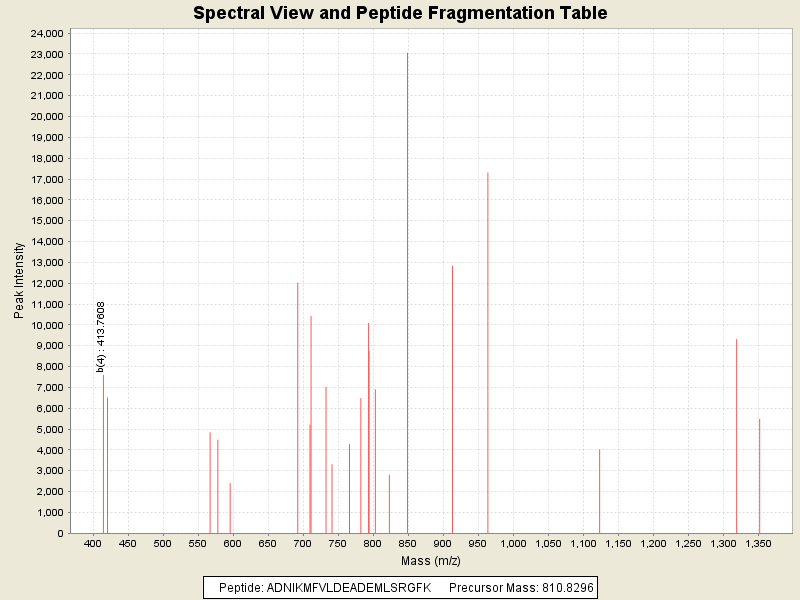This screenshot has height=600, width=800.
Task: Pick the red peak near 692 m/z
Action: [298, 410]
